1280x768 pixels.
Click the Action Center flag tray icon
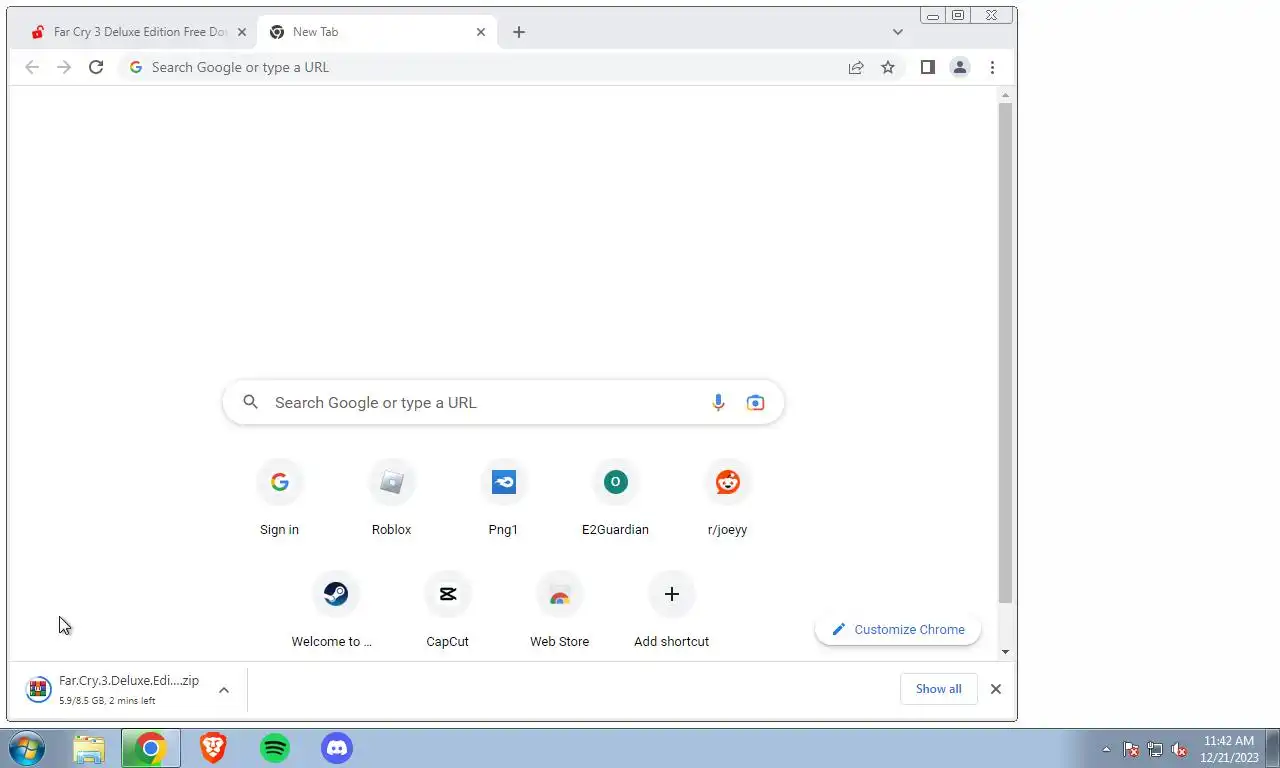click(1131, 749)
